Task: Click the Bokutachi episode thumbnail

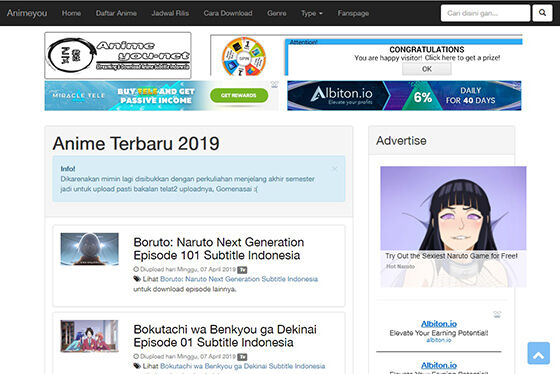Action: (89, 336)
